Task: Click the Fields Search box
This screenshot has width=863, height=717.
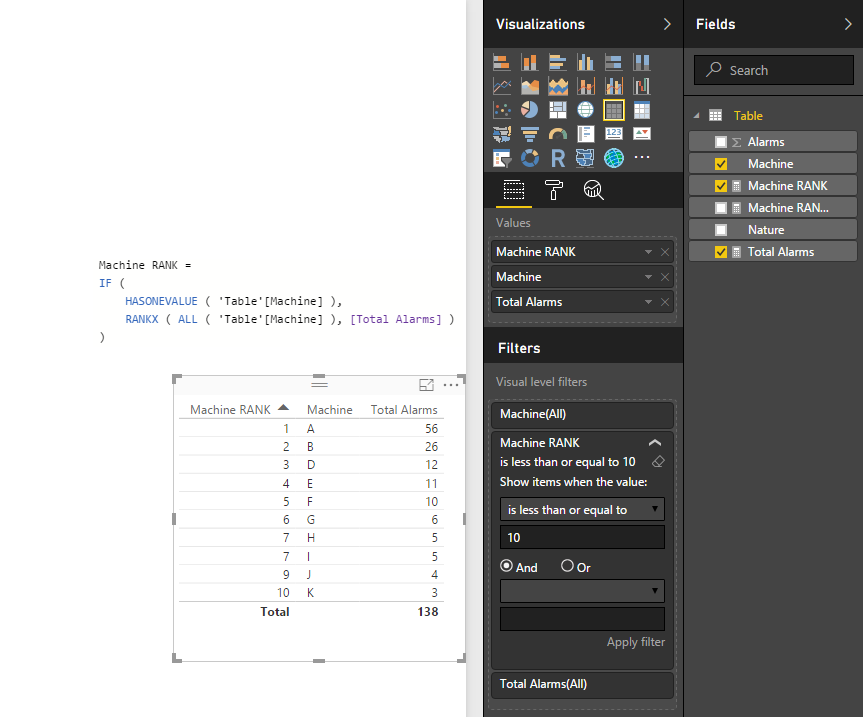Action: coord(774,70)
